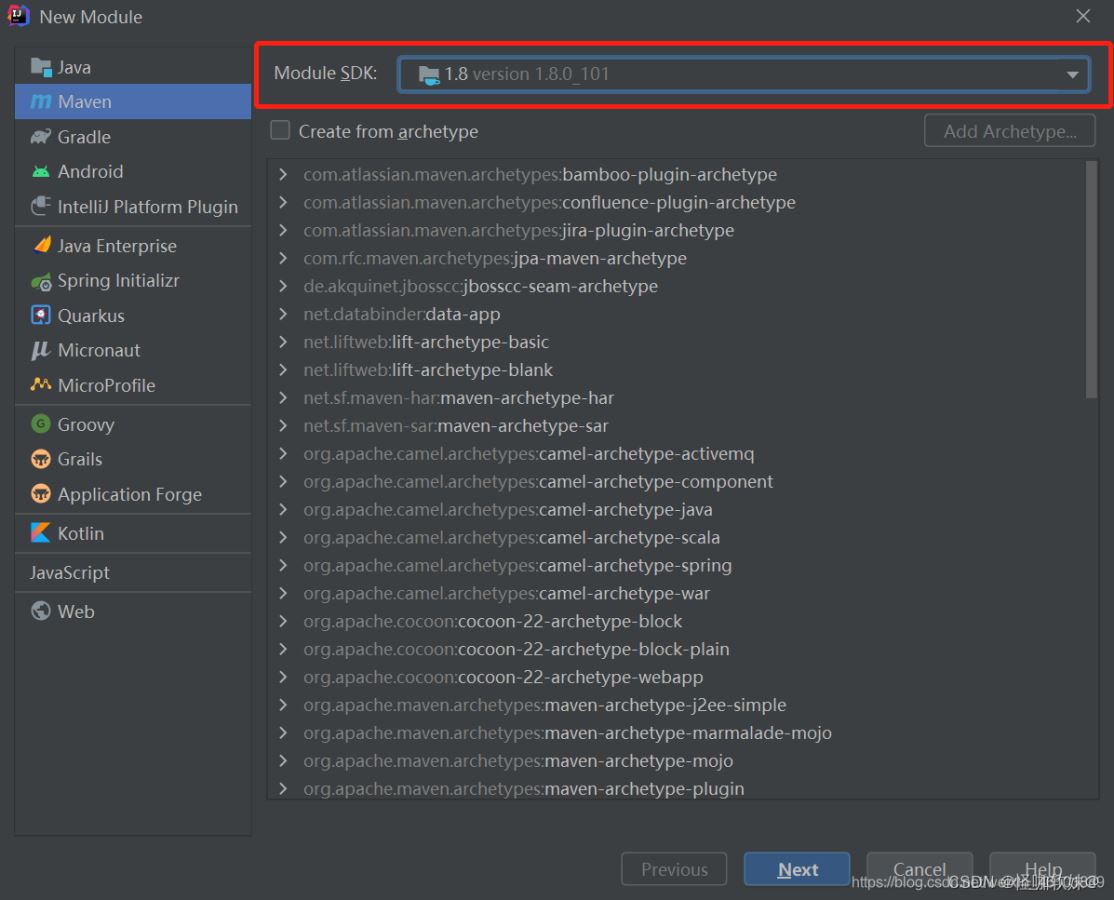Screen dimensions: 1114x900
Task: Click the Web globe icon
Action: [x=41, y=612]
